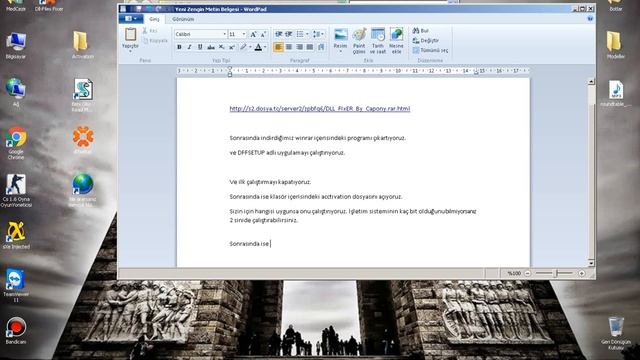Screen dimensions: 640x360
Task: Toggle underline formatting
Action: (x=200, y=47)
